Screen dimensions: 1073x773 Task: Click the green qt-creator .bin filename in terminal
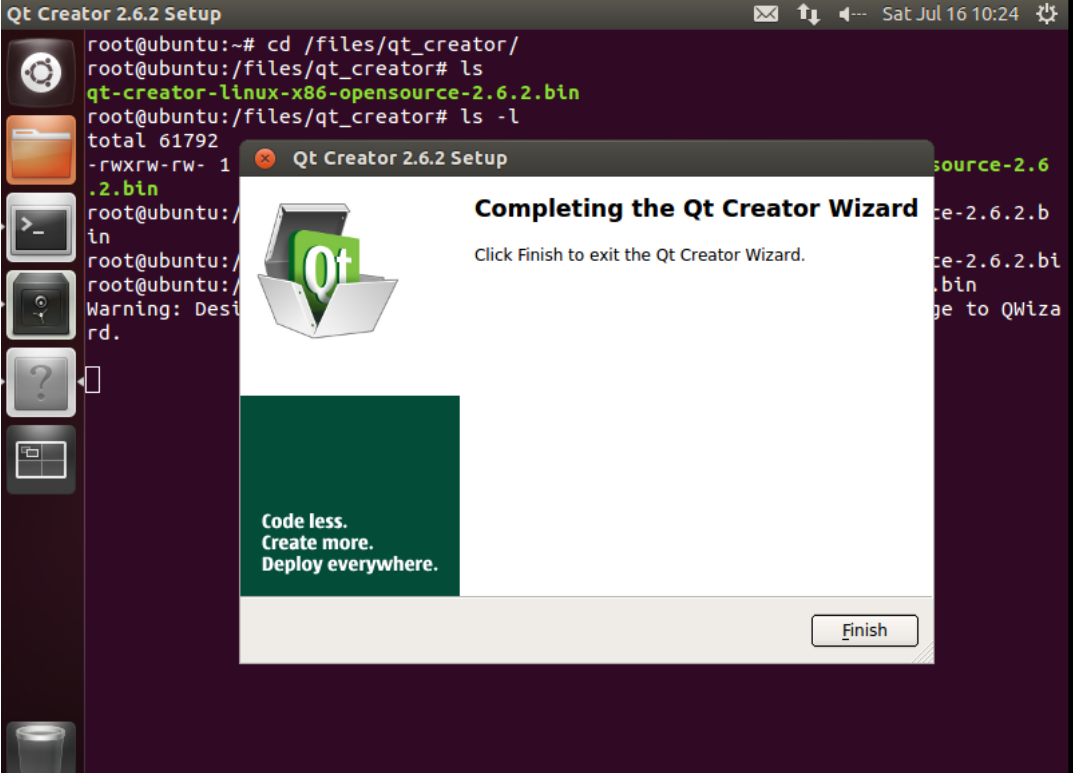point(333,93)
